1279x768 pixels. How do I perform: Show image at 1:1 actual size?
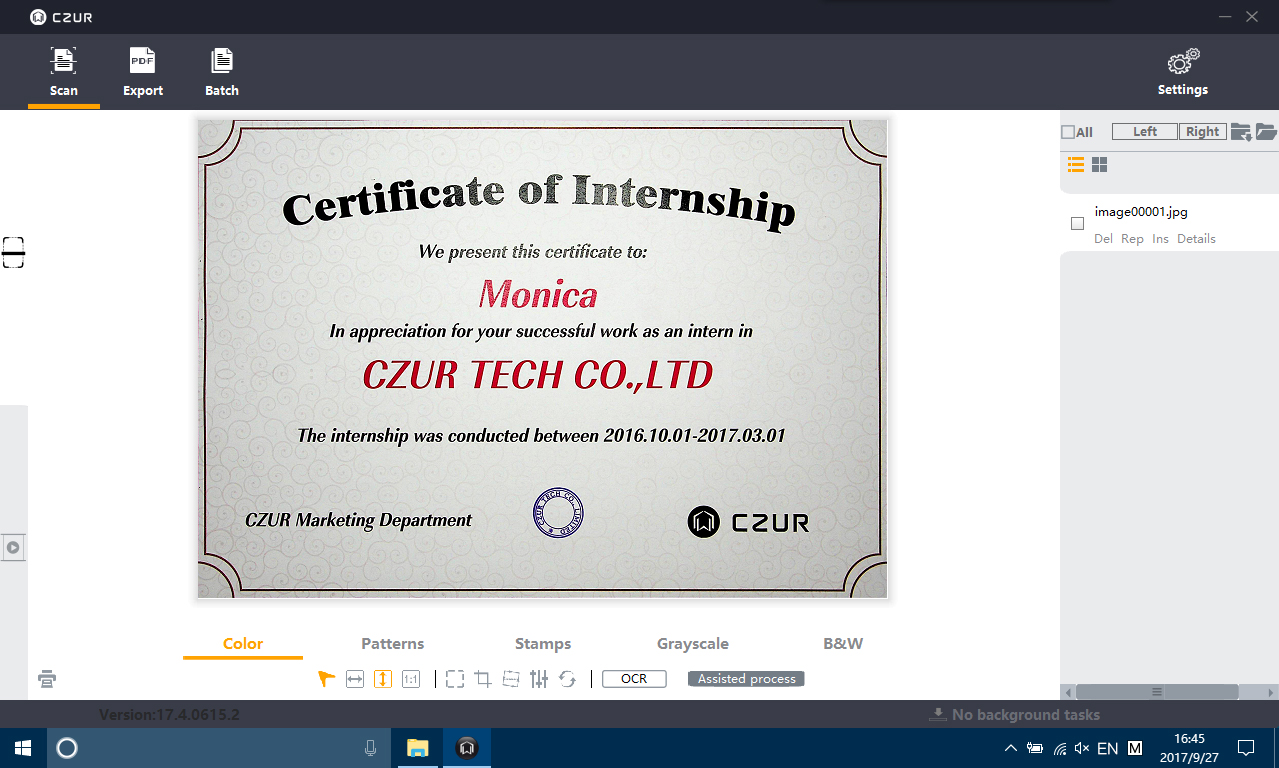[411, 679]
